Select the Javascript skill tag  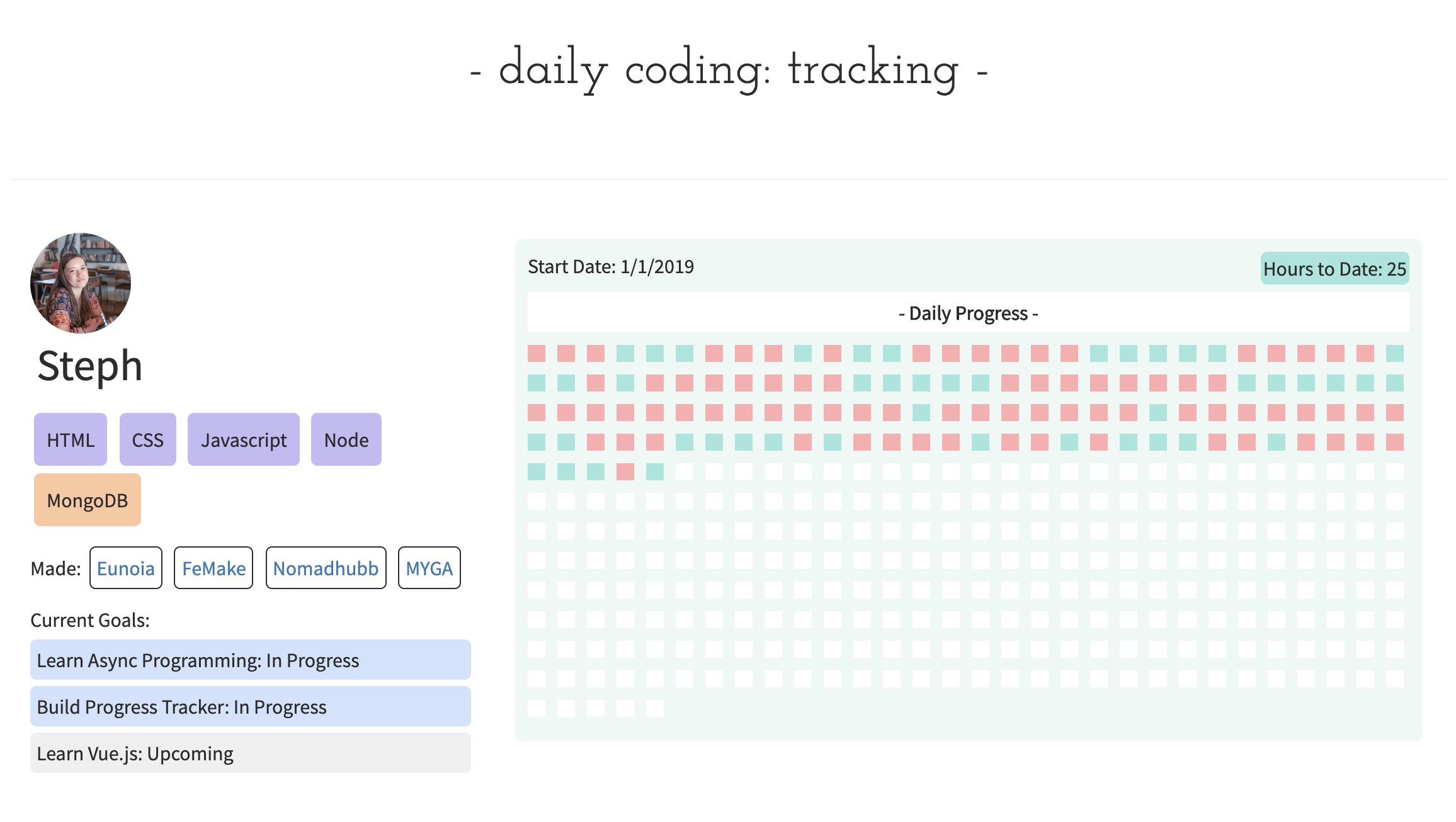(244, 440)
